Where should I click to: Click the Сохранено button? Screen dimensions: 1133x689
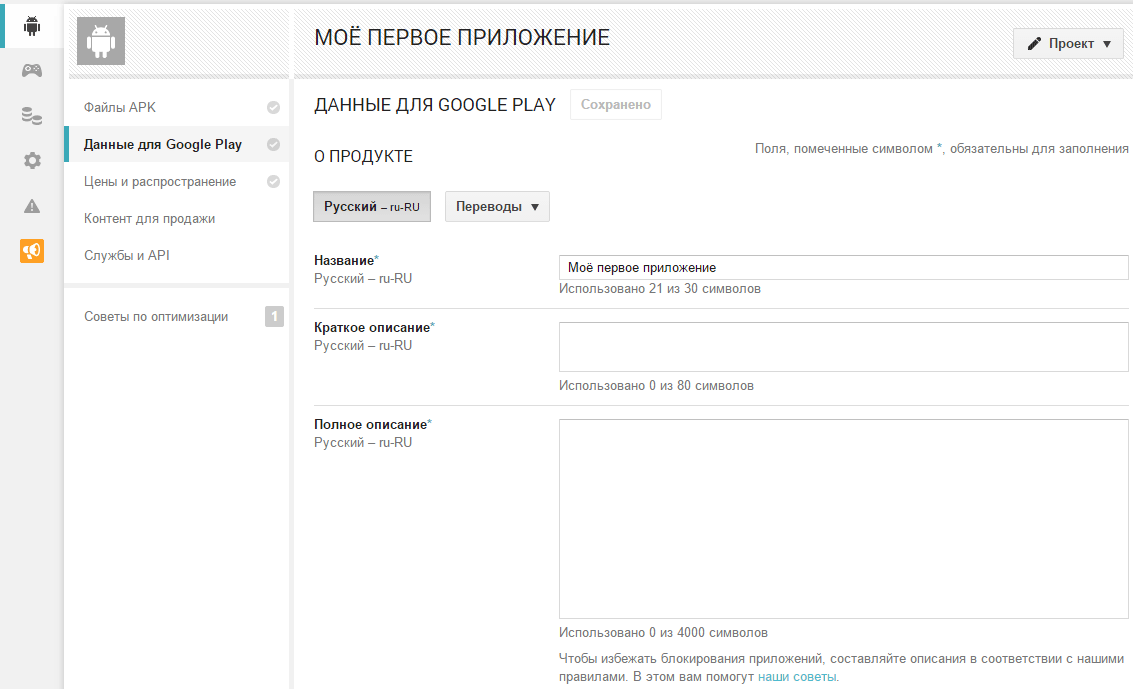(x=616, y=105)
